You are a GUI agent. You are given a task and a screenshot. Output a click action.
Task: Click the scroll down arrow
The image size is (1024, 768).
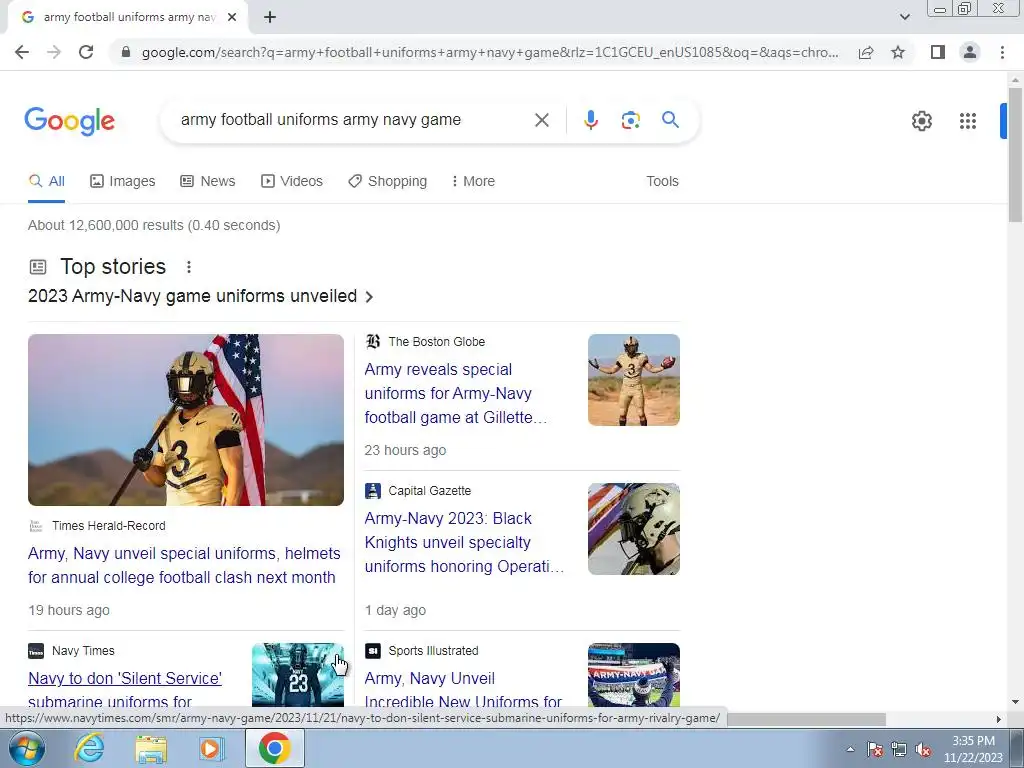pyautogui.click(x=1015, y=703)
